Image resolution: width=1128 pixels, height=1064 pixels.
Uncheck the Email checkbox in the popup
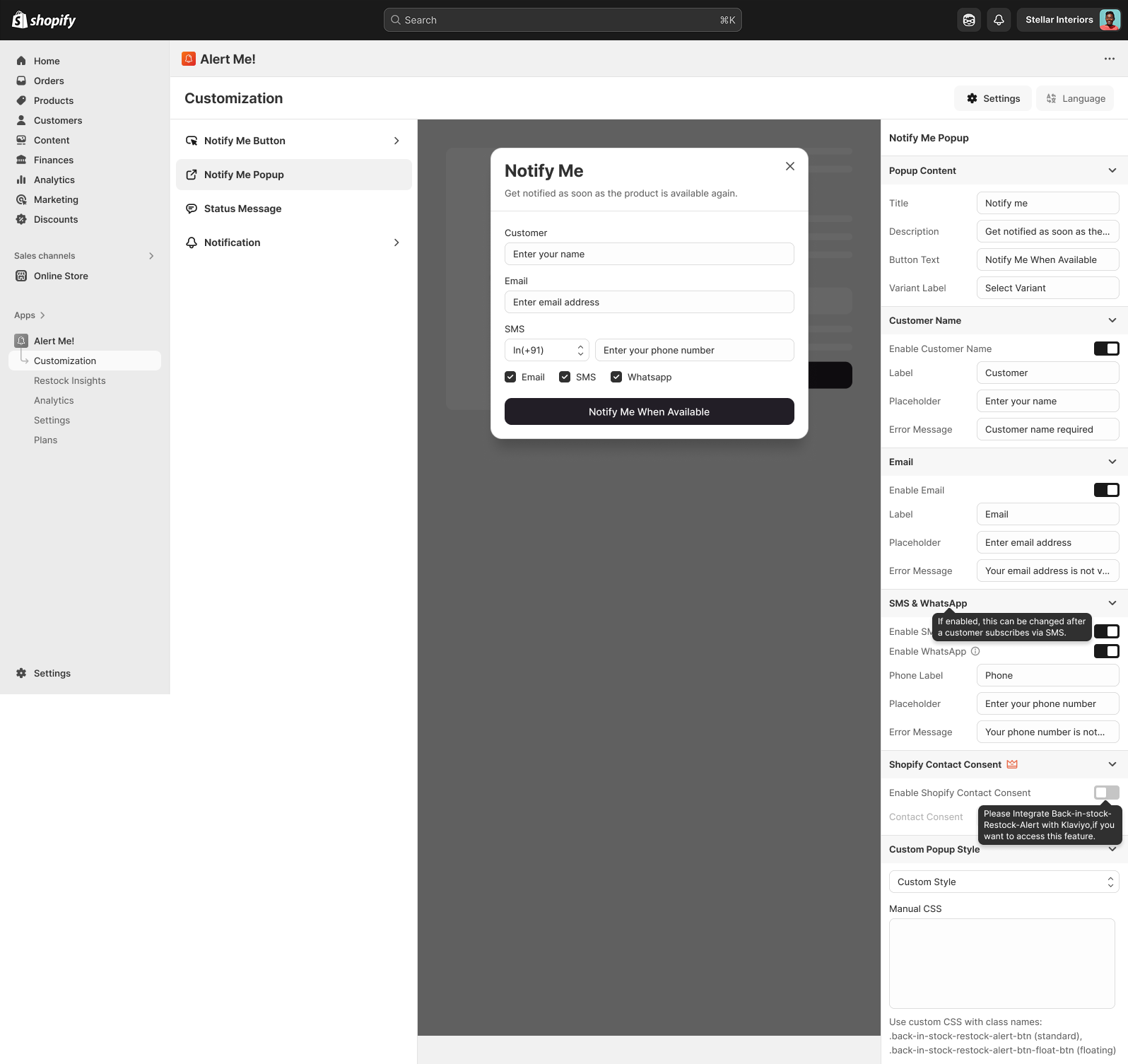click(x=510, y=377)
